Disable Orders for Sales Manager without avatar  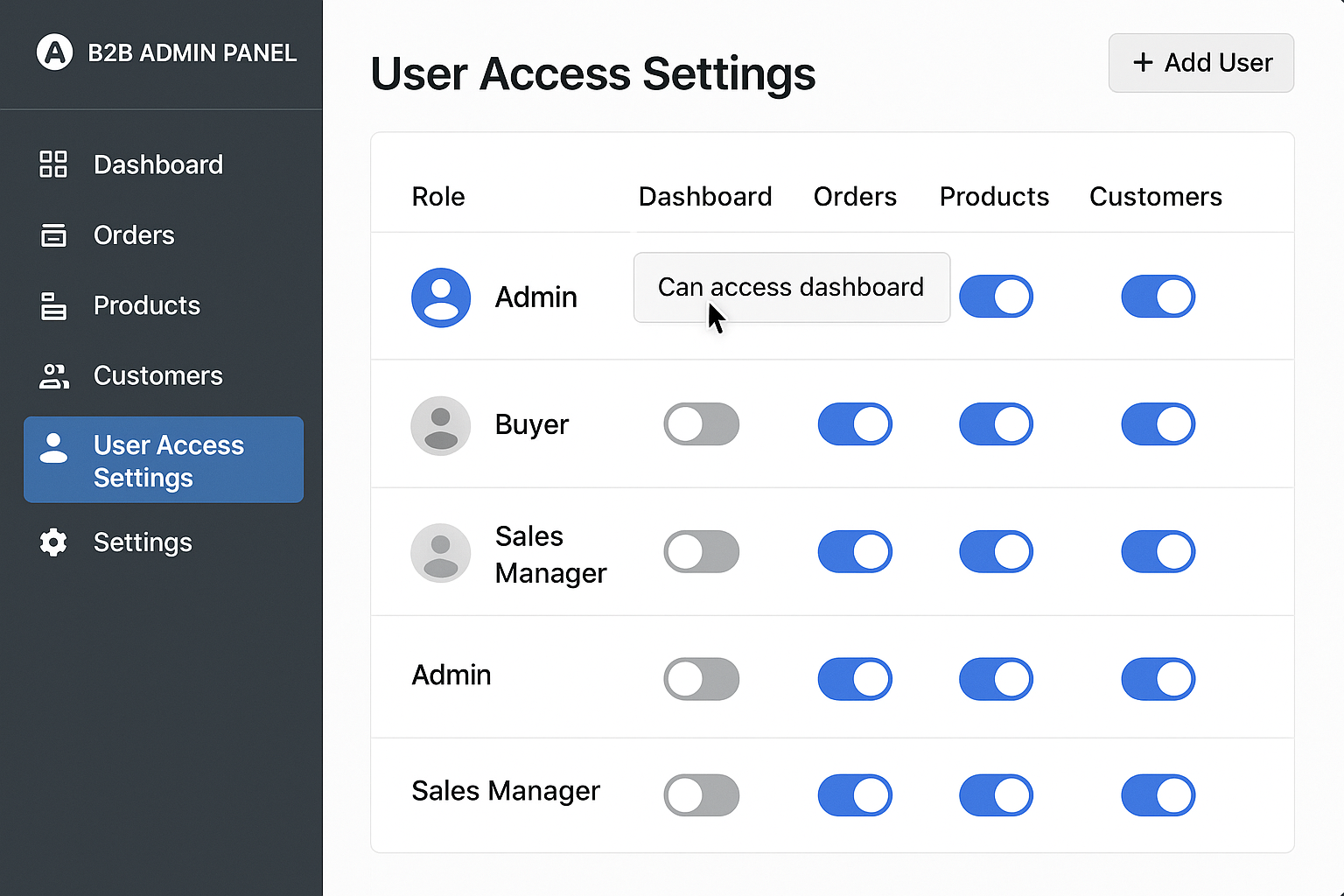point(855,795)
